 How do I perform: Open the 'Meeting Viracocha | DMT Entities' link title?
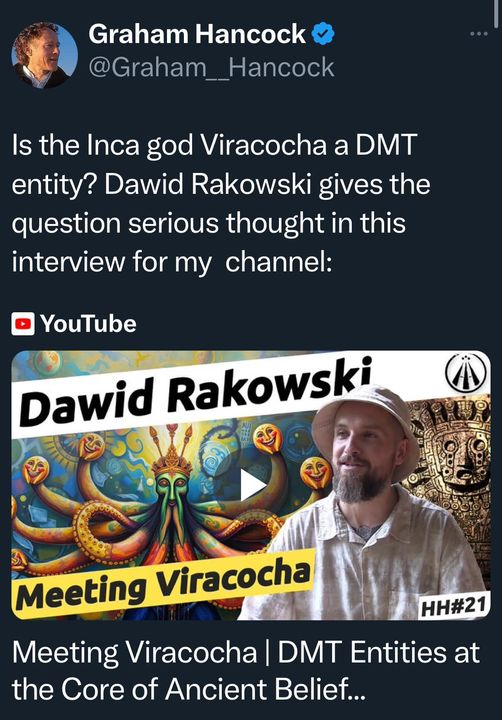coord(246,652)
